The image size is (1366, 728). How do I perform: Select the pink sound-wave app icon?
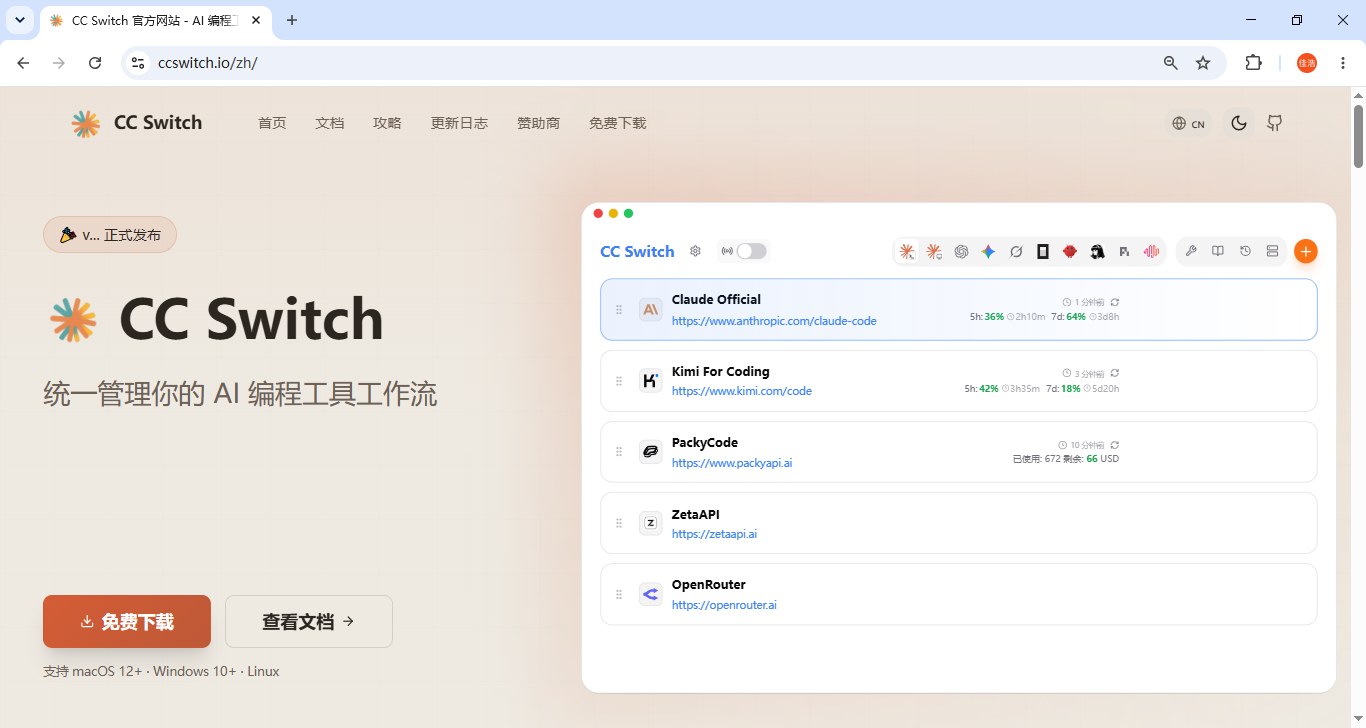coord(1151,252)
